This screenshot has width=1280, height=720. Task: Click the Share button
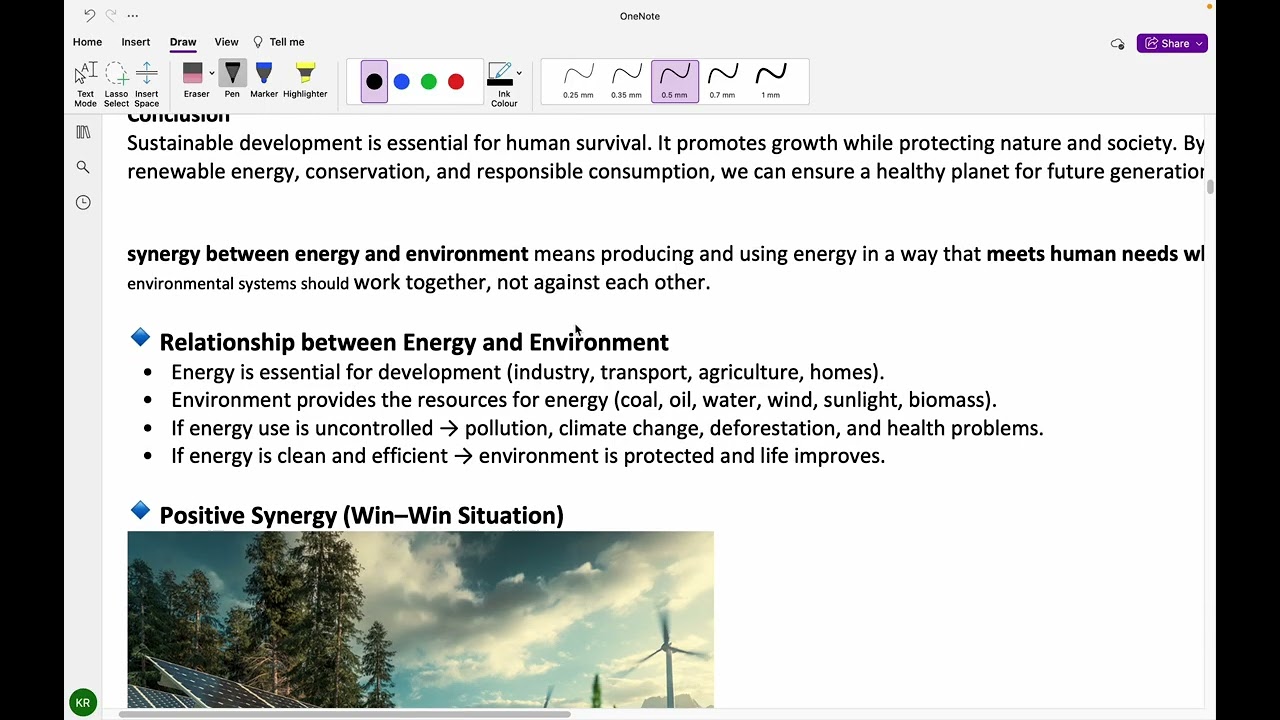pos(1172,43)
